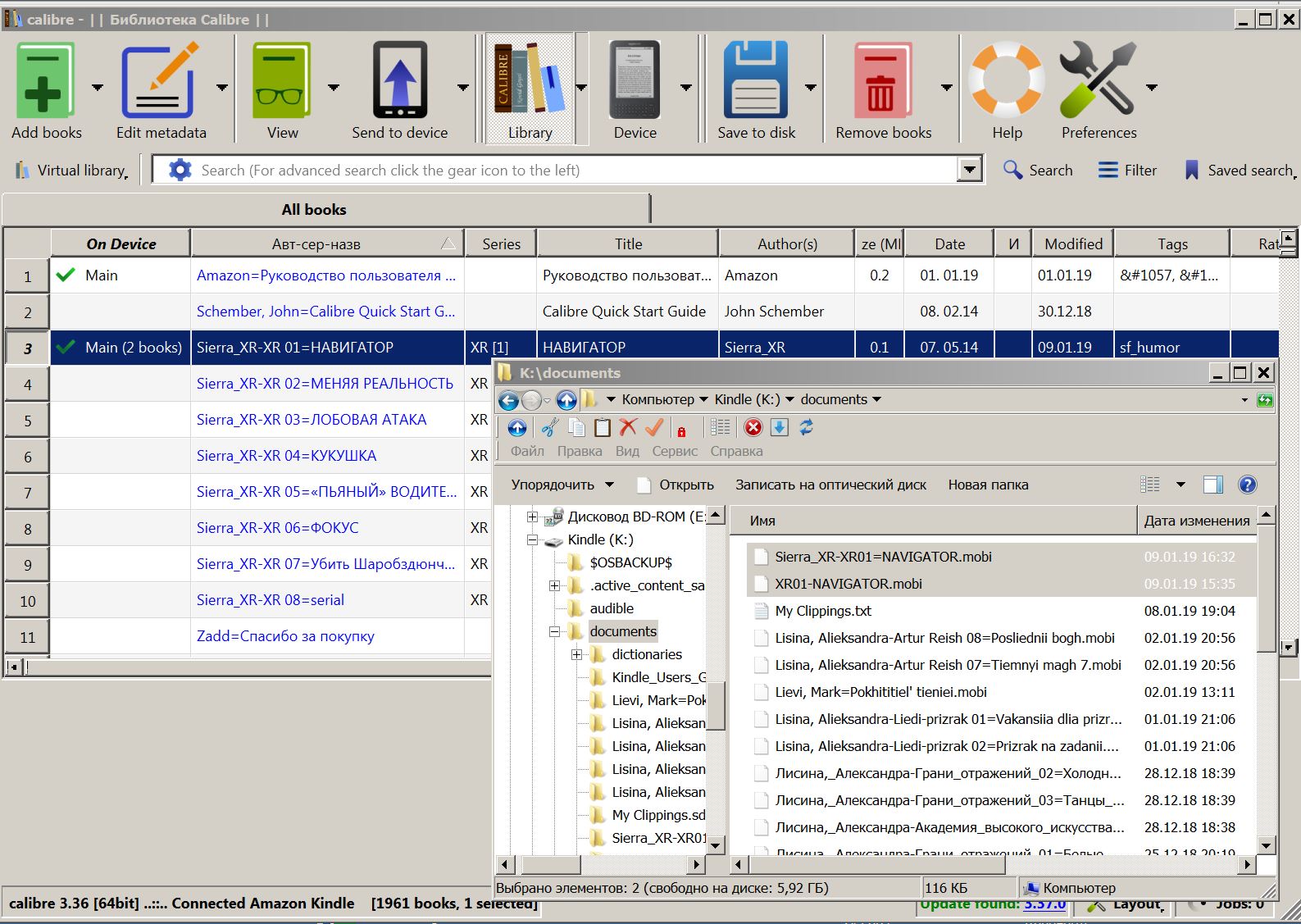Screen dimensions: 1301x924
Task: Click the red circle stop icon in Explorer
Action: (x=753, y=427)
